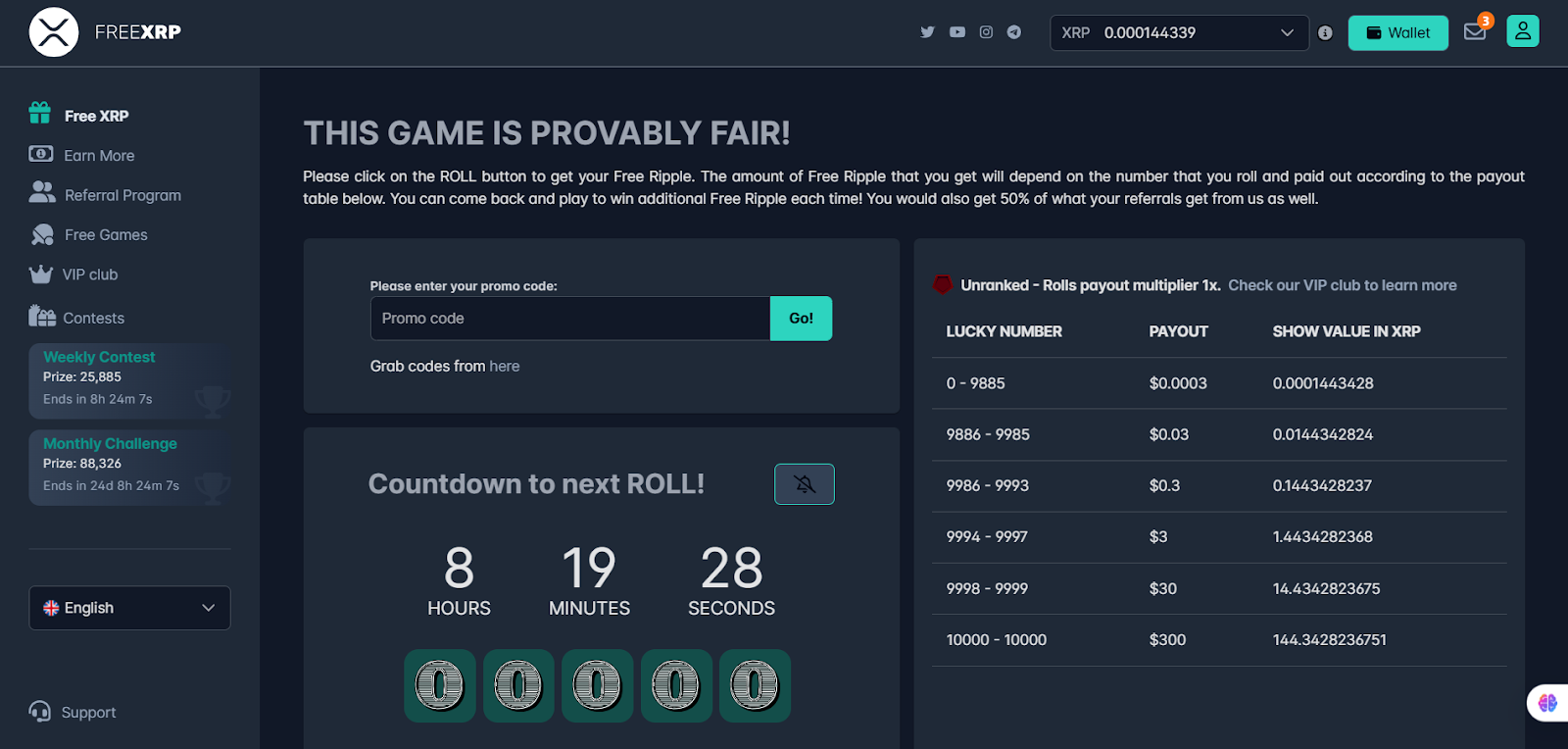Image resolution: width=1568 pixels, height=749 pixels.
Task: Click the middle roll digit tile
Action: 597,686
